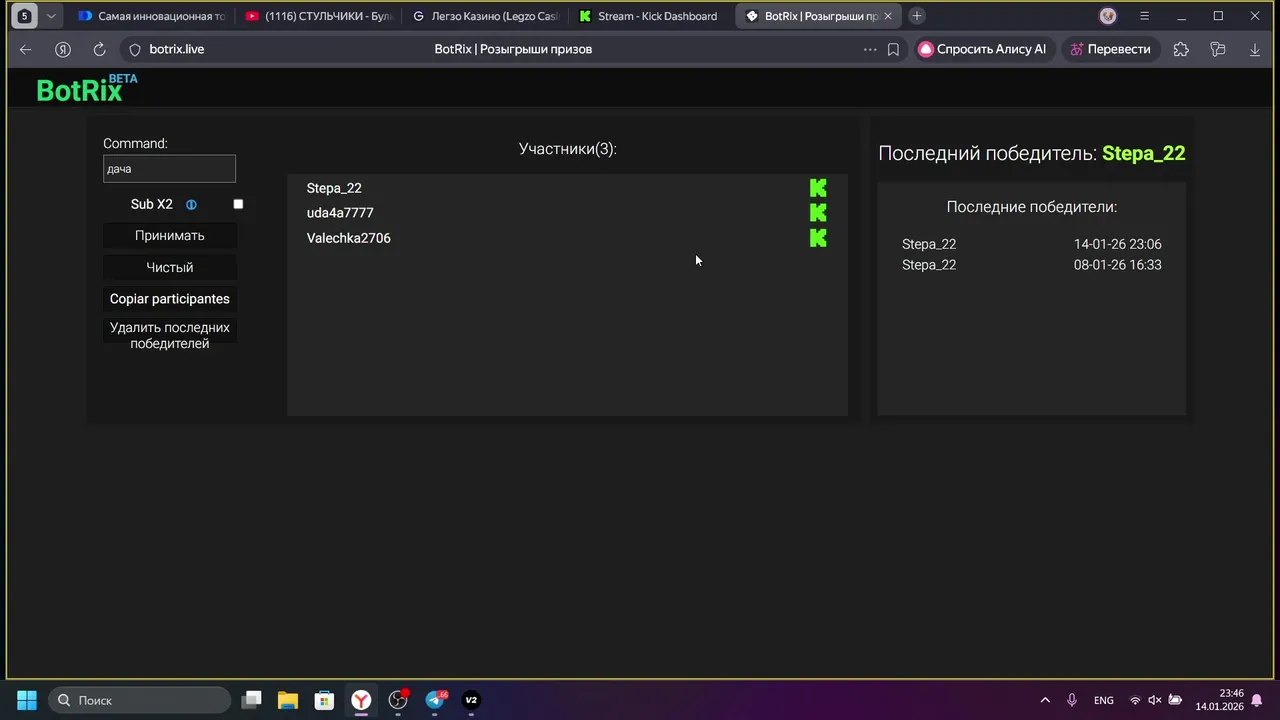
Task: Open File Explorer from the taskbar
Action: pyautogui.click(x=288, y=700)
